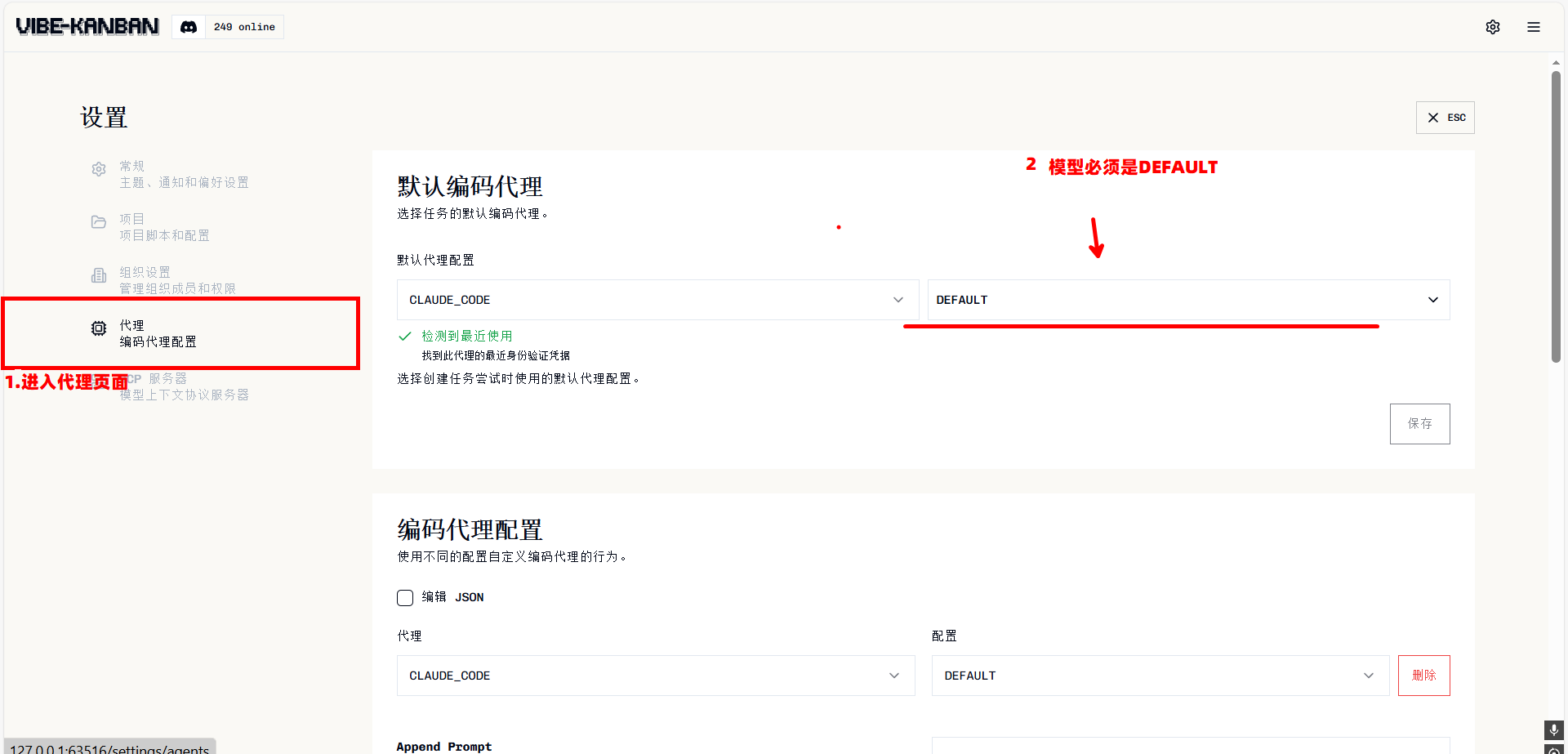Switch to 项目 project settings tab
Screen dimensions: 1568x754
[164, 227]
